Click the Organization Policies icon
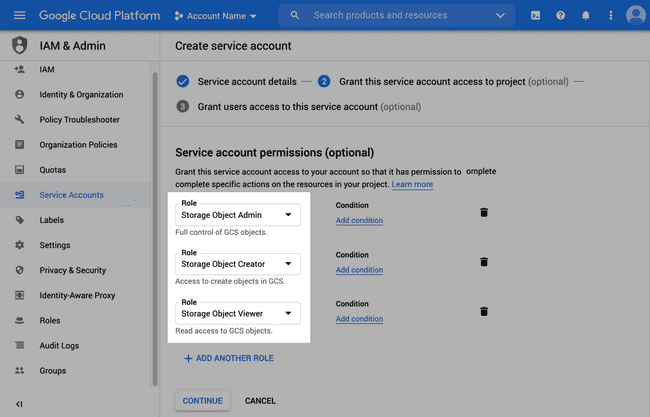The image size is (650, 417). (x=19, y=144)
